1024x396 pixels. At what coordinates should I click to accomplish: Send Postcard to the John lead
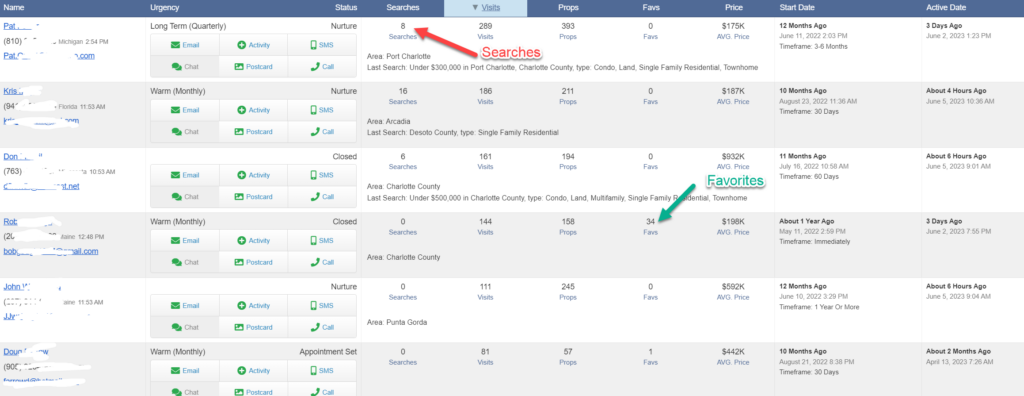pos(253,327)
